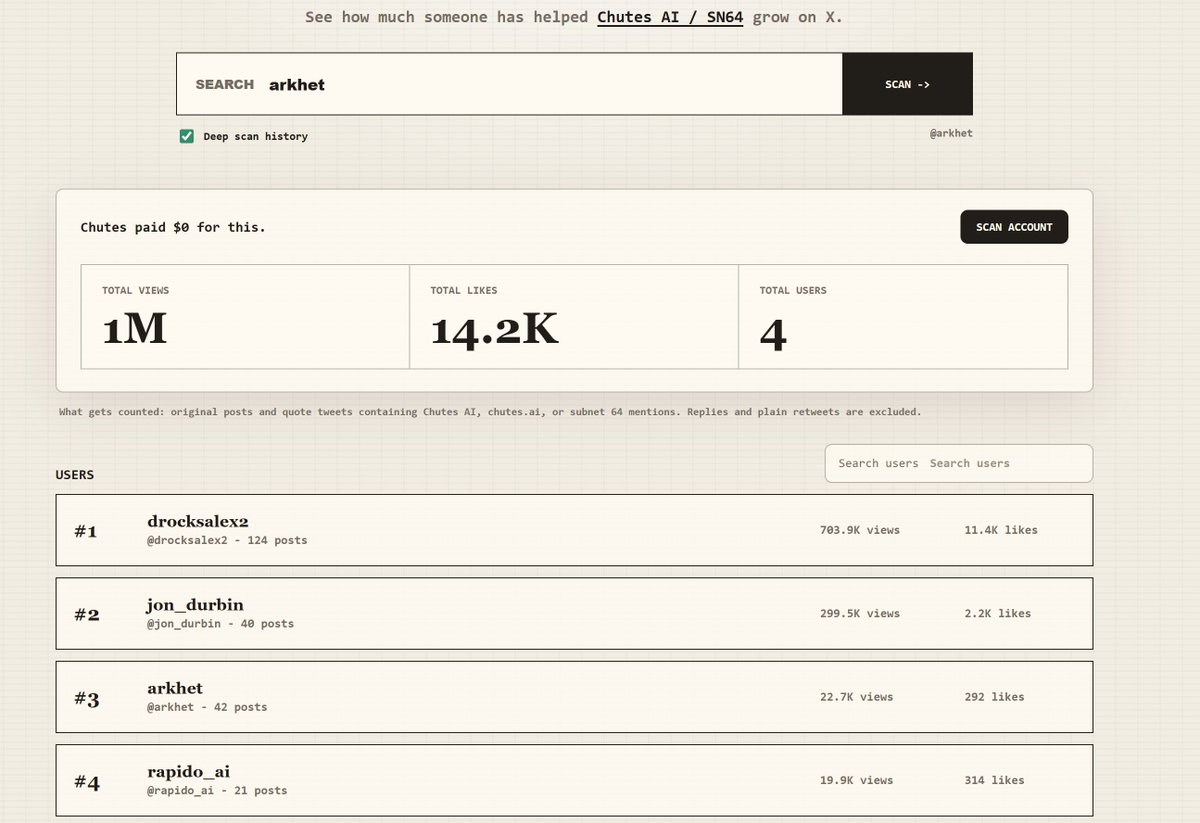The width and height of the screenshot is (1200, 823).
Task: Toggle the Deep scan history checkbox
Action: click(187, 136)
